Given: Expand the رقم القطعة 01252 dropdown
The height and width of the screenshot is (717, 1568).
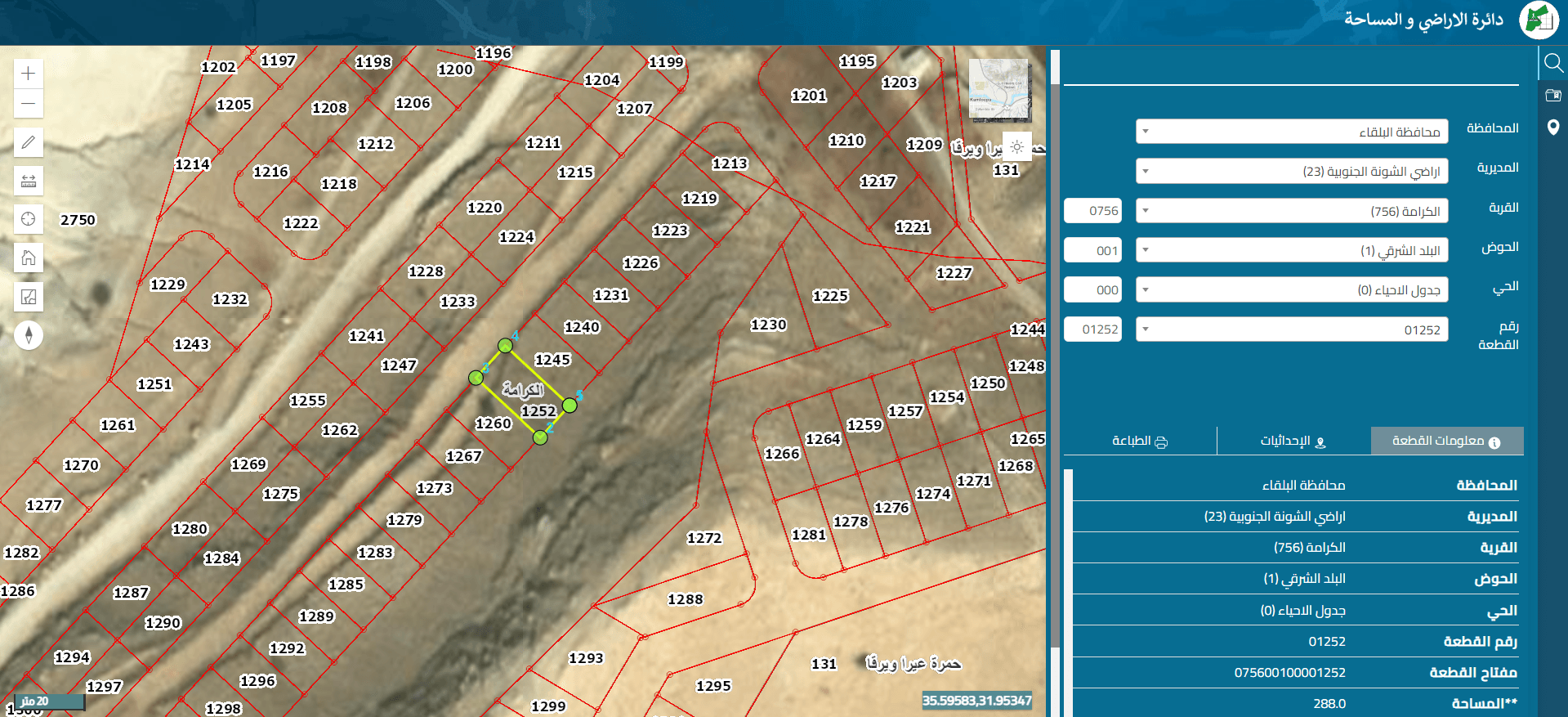Looking at the screenshot, I should click(1292, 329).
